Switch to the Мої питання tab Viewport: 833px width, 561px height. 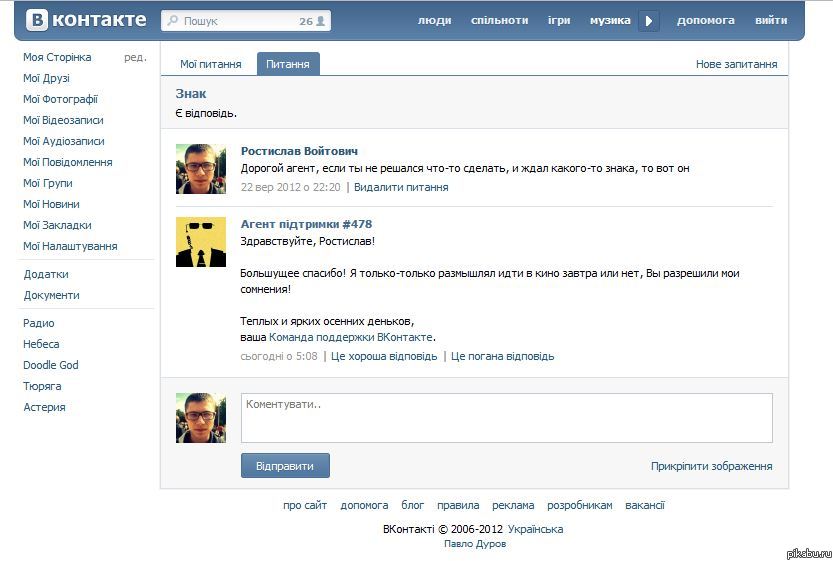(210, 64)
